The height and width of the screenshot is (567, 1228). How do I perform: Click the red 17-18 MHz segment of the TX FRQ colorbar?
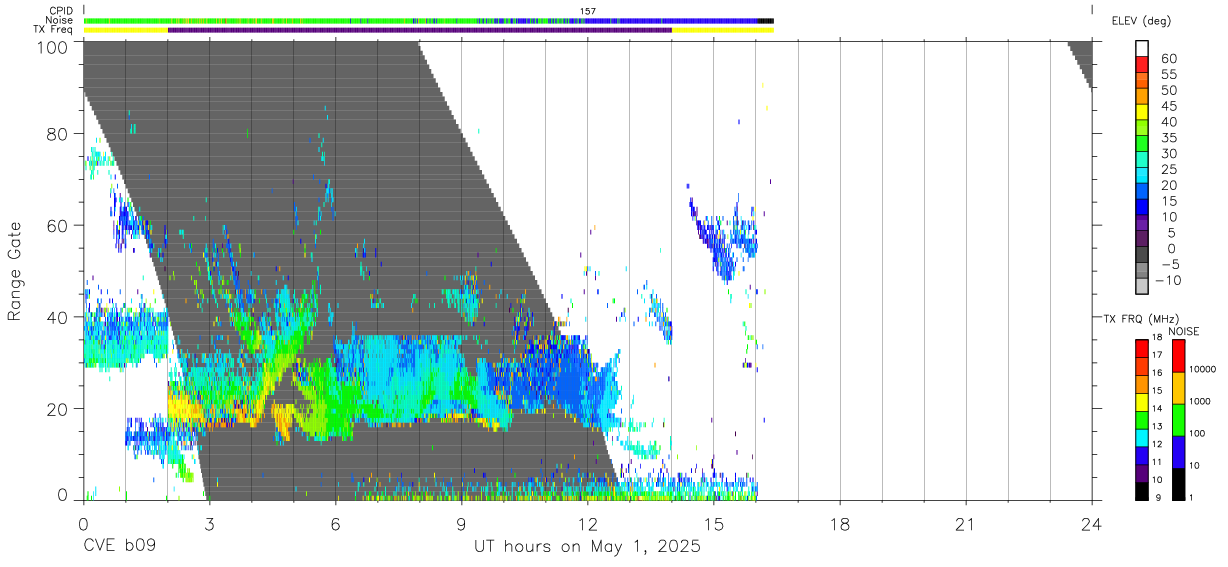pyautogui.click(x=1142, y=348)
